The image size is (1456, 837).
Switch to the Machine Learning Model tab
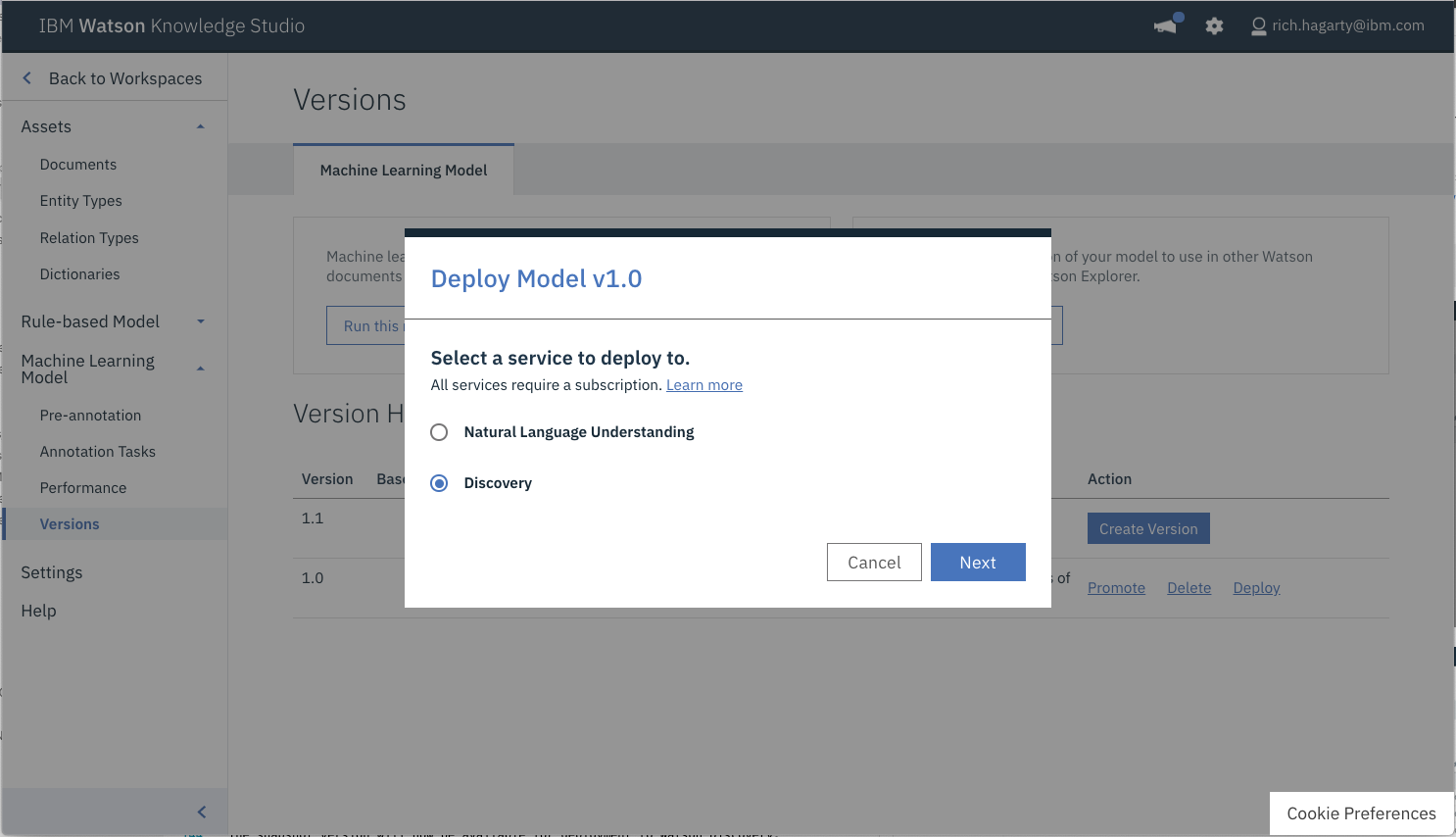tap(404, 171)
